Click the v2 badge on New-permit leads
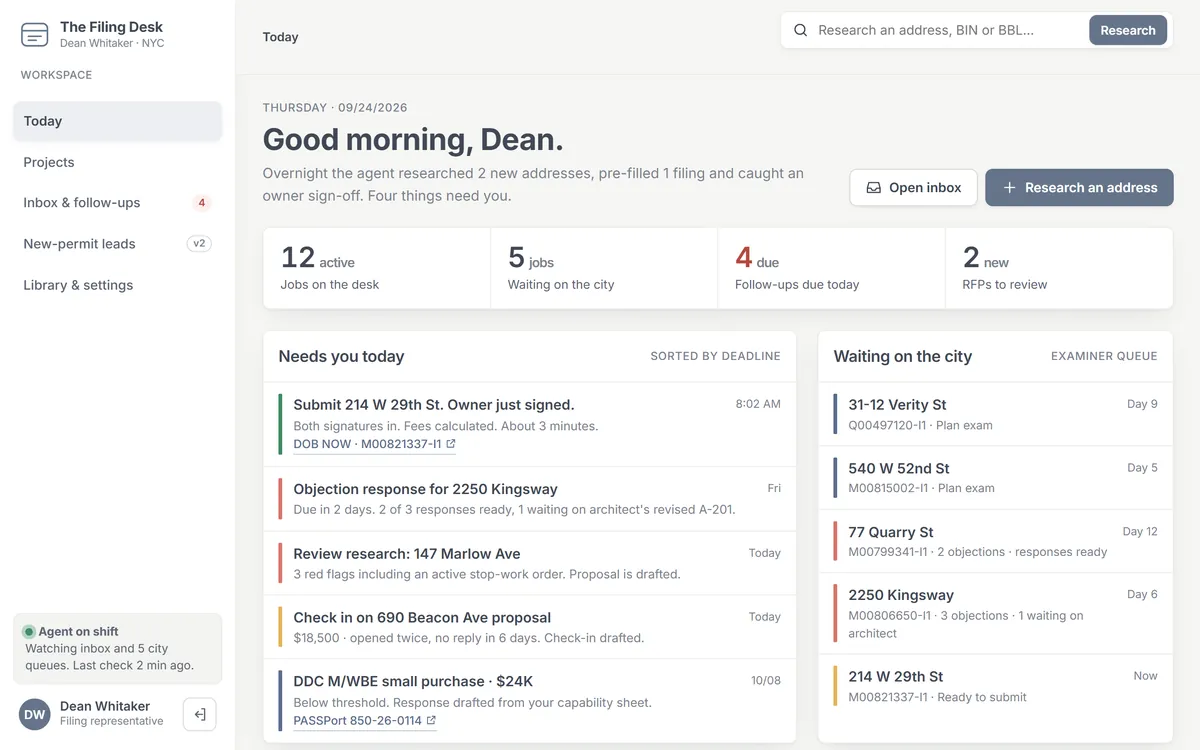The image size is (1200, 750). click(x=199, y=244)
